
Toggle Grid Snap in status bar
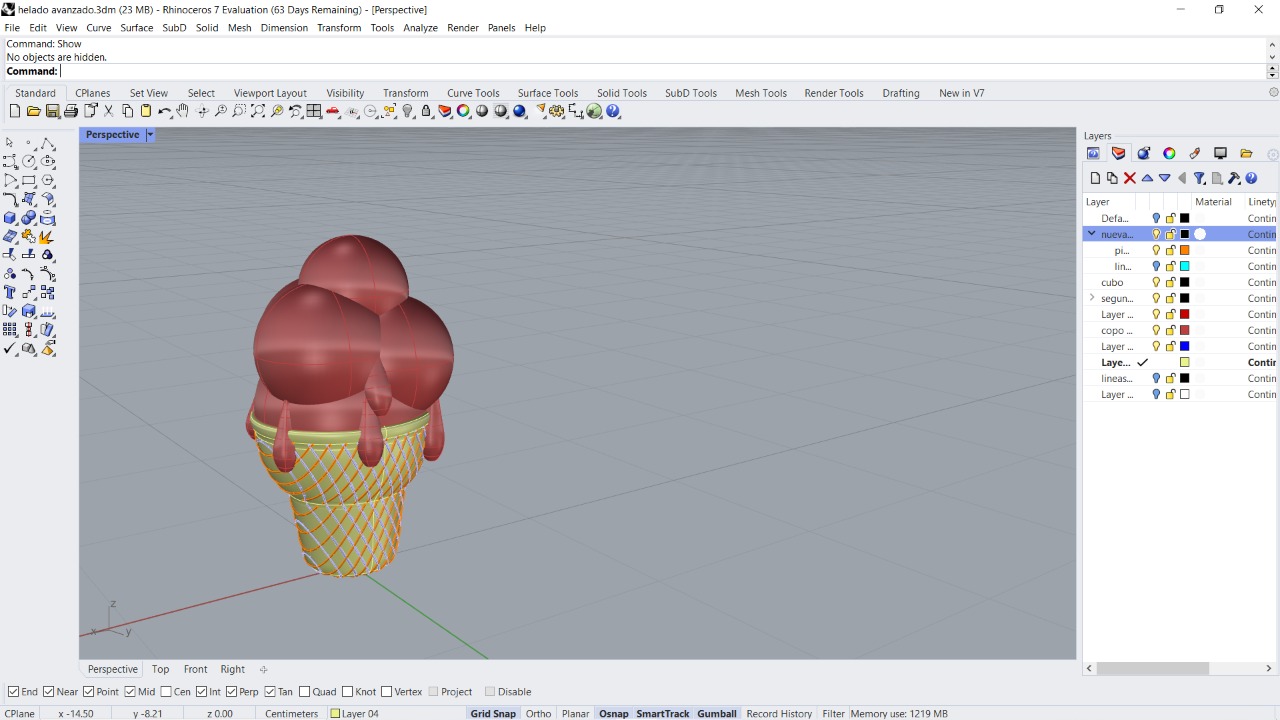[493, 714]
